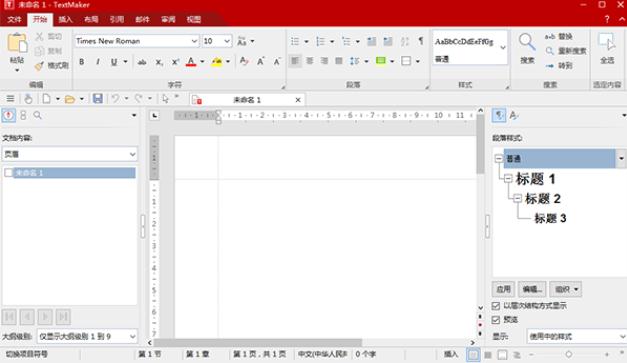Switch to the Mailings ribbon tab
The height and width of the screenshot is (363, 627).
(142, 19)
